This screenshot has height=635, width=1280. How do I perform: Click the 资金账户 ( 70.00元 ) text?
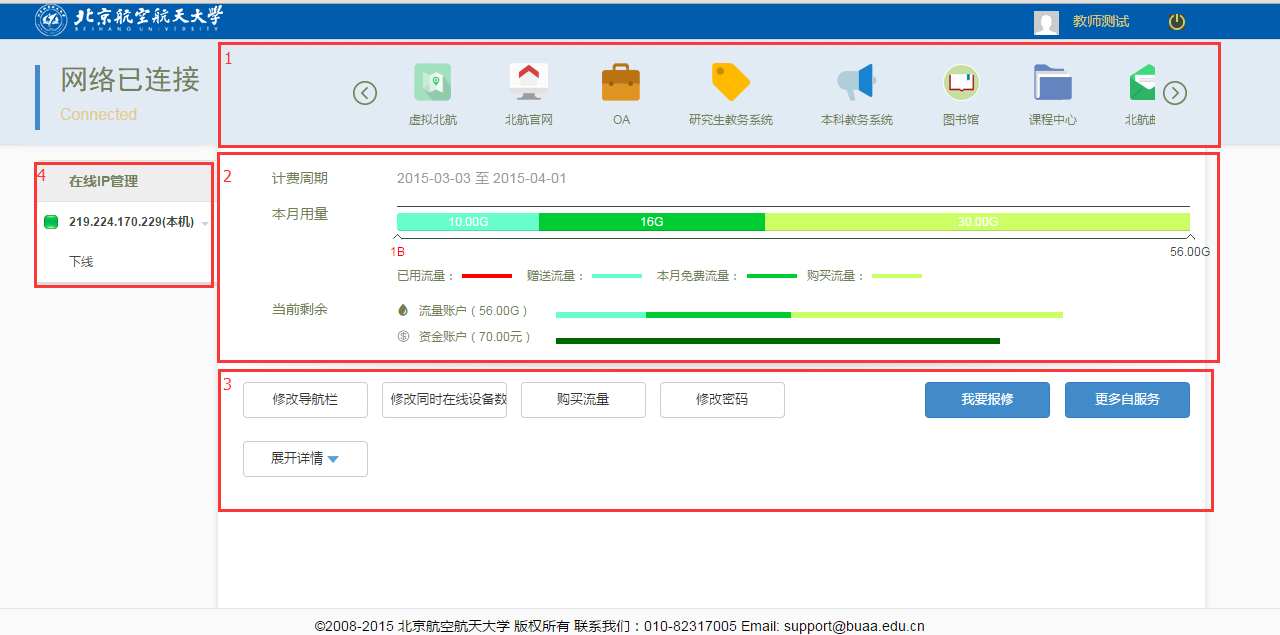point(474,337)
